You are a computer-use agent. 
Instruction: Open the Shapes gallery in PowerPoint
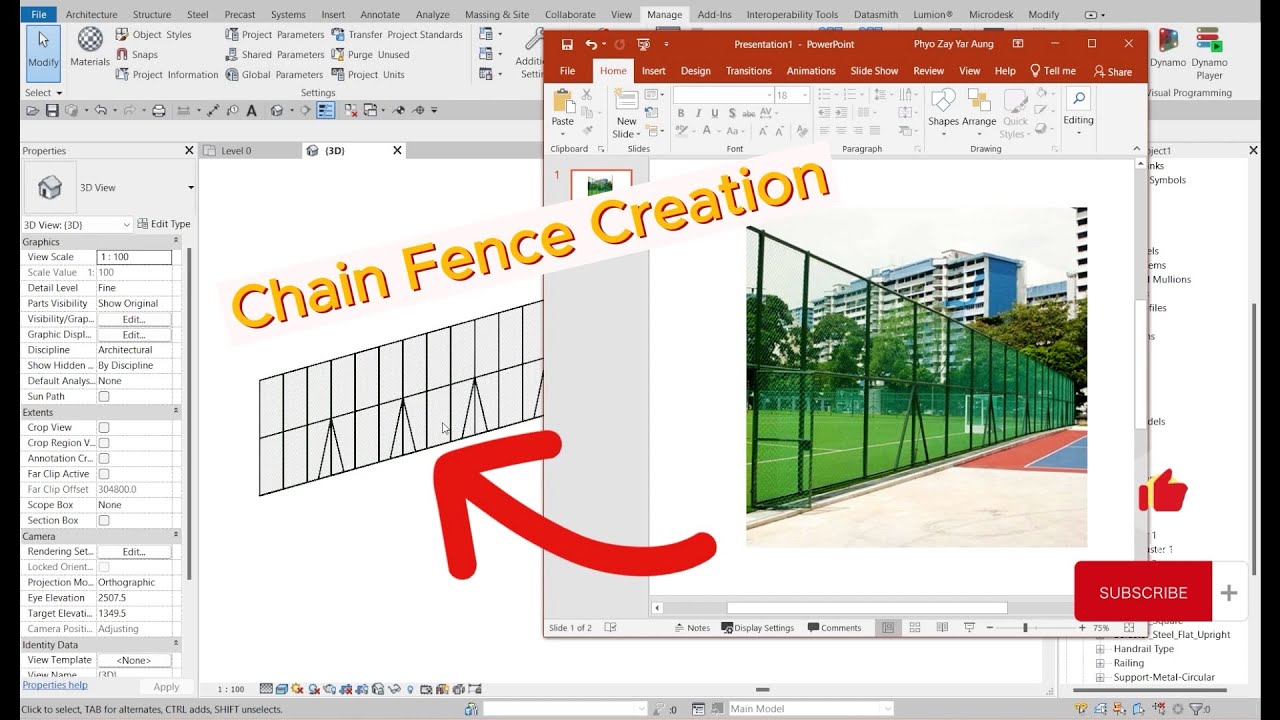(x=943, y=113)
